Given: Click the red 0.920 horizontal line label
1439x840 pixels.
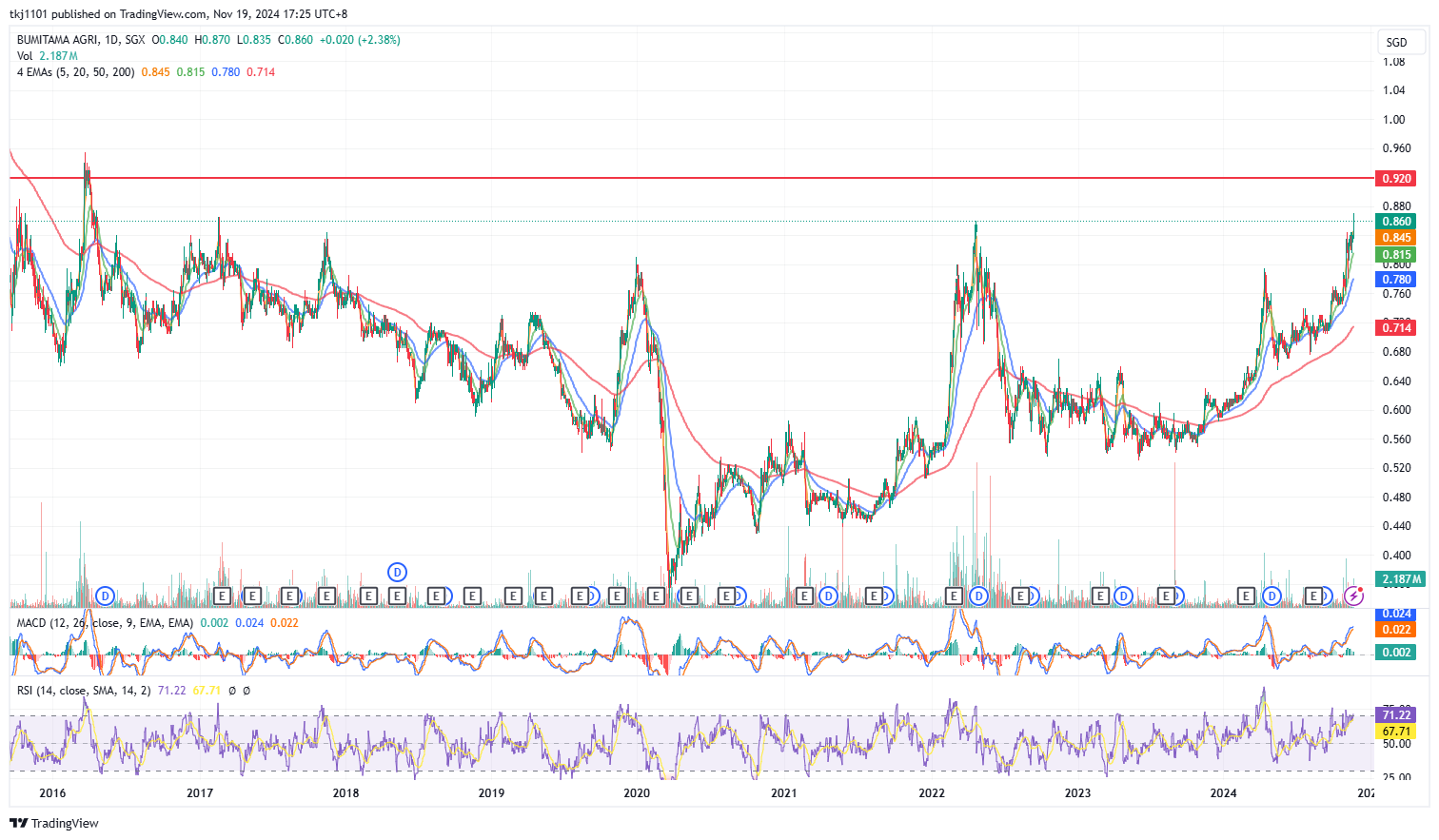Looking at the screenshot, I should 1396,178.
